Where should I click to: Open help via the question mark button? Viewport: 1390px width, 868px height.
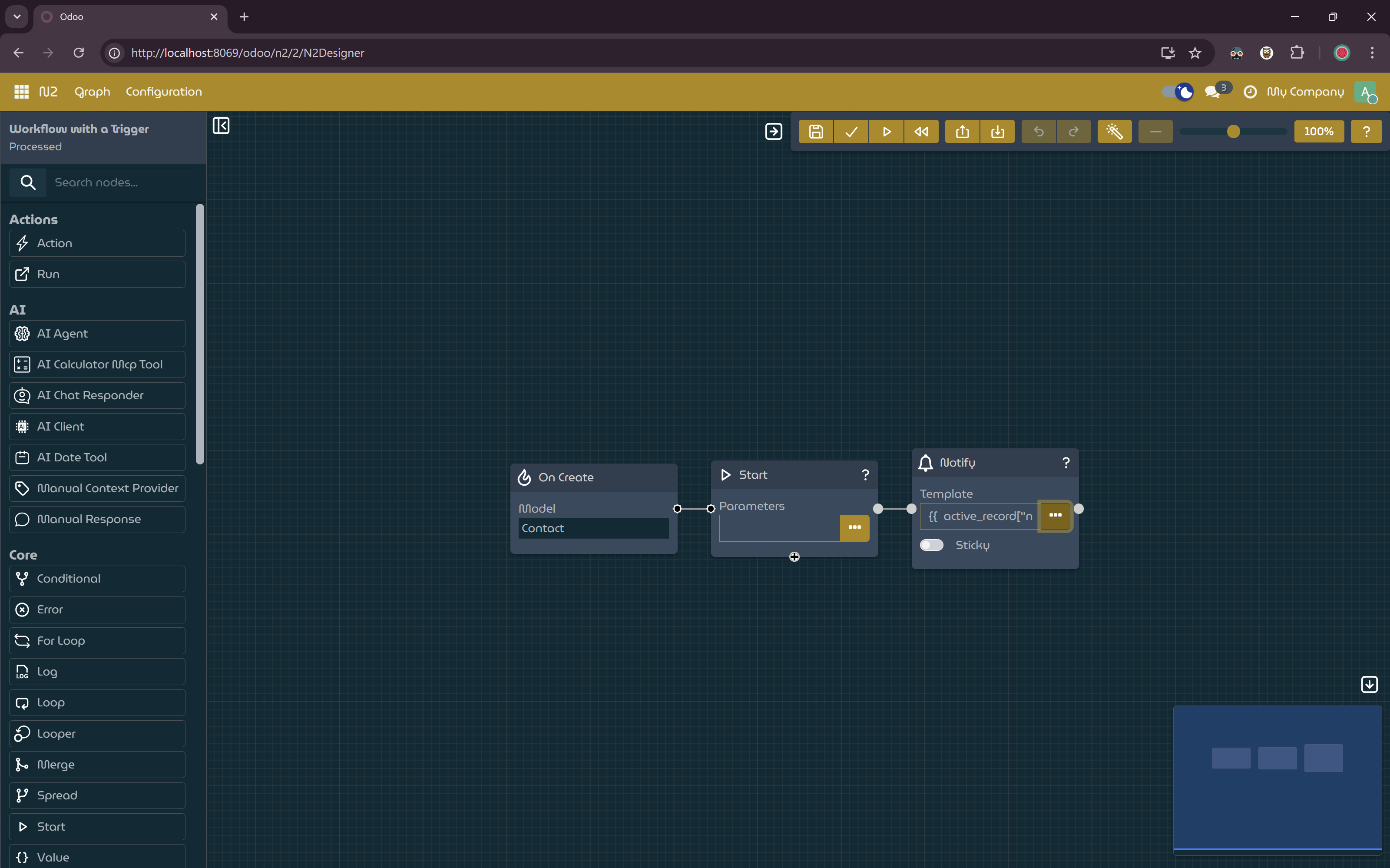tap(1366, 132)
